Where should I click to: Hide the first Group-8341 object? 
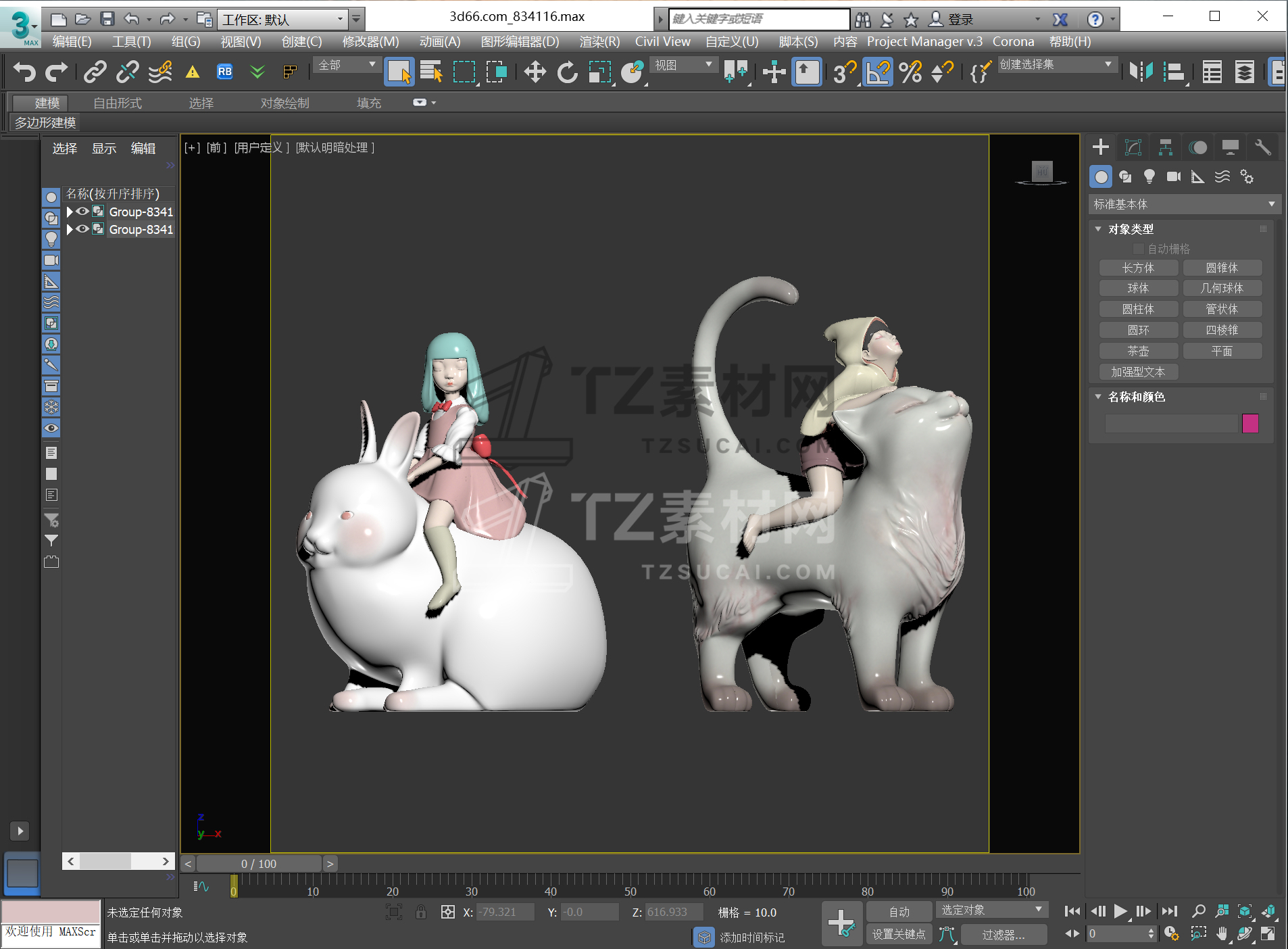tap(82, 212)
